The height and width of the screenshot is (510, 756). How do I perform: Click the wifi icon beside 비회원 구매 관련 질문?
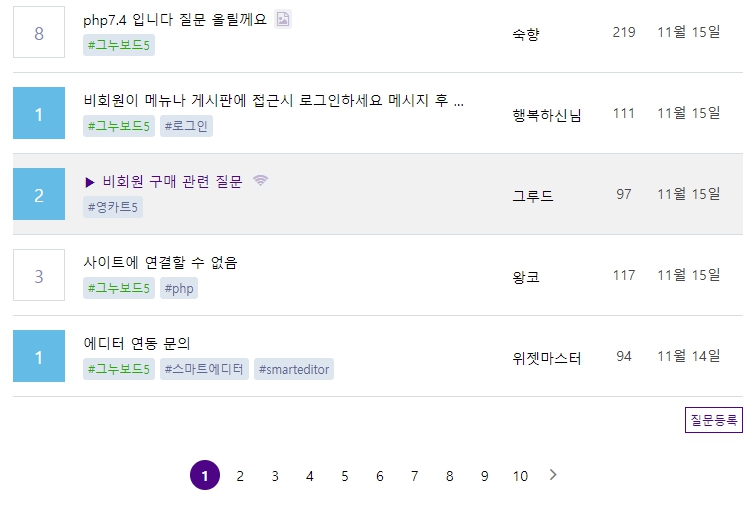pos(261,181)
